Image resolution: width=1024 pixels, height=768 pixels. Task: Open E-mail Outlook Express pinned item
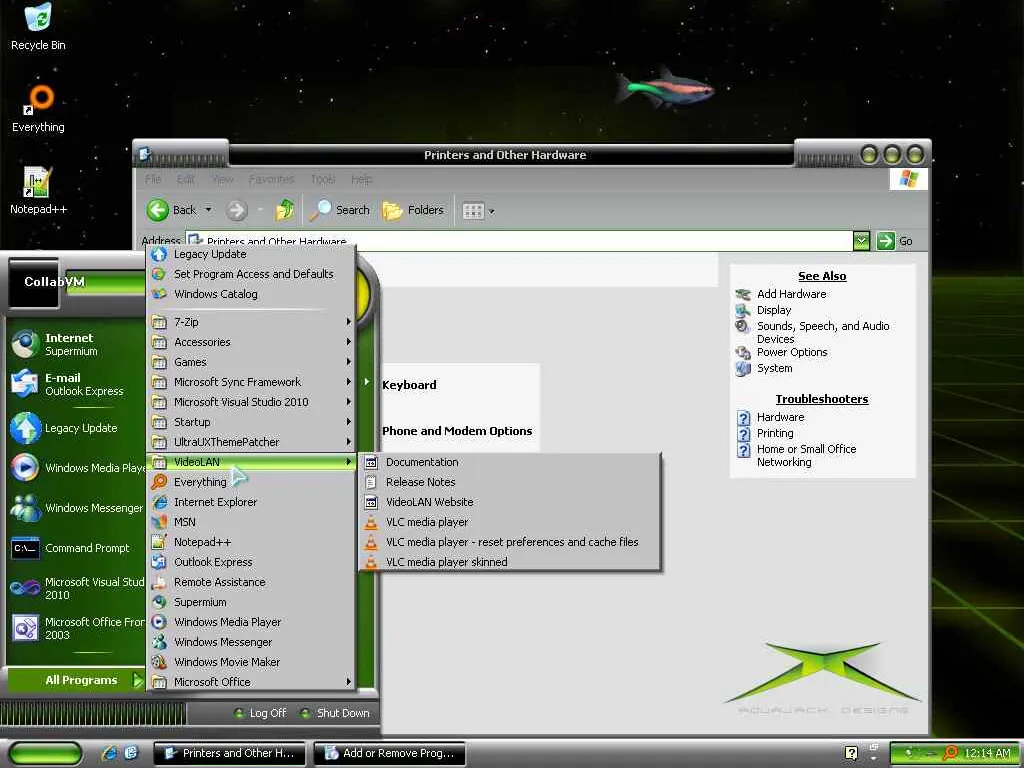tap(73, 384)
